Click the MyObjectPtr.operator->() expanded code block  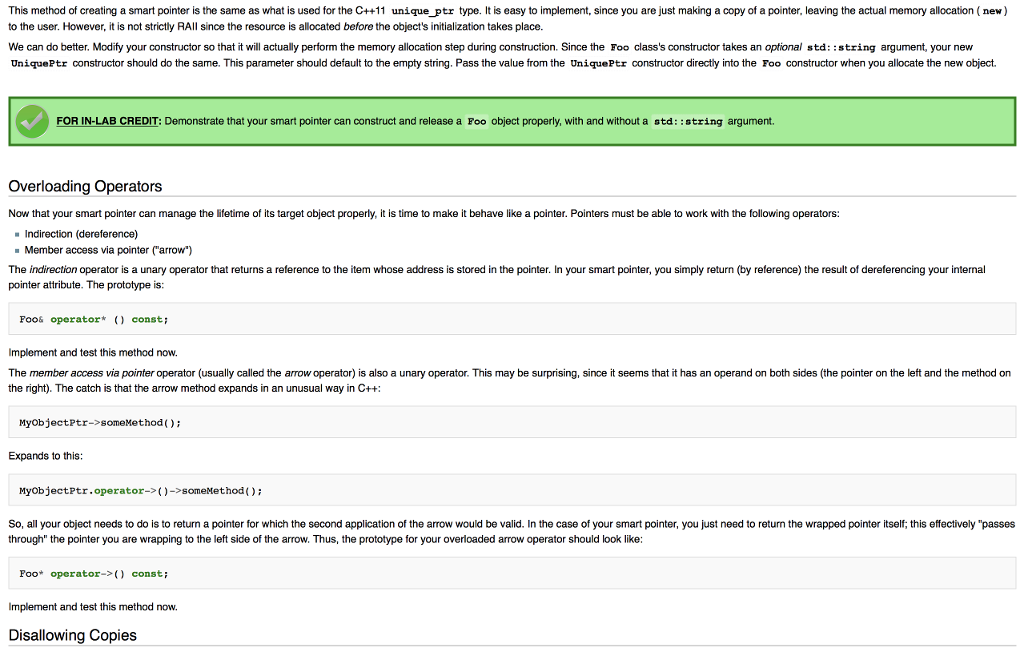tap(141, 491)
